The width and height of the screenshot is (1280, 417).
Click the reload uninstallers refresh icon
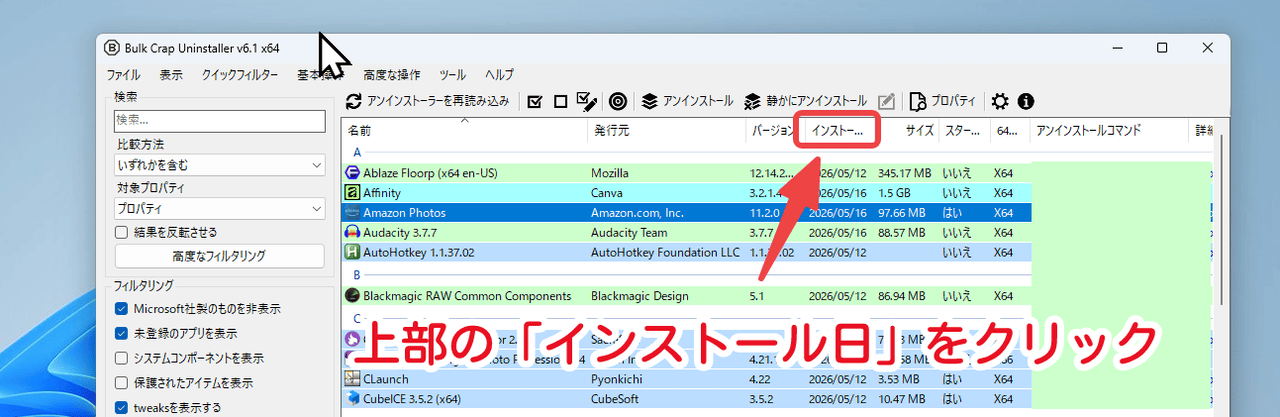point(354,101)
